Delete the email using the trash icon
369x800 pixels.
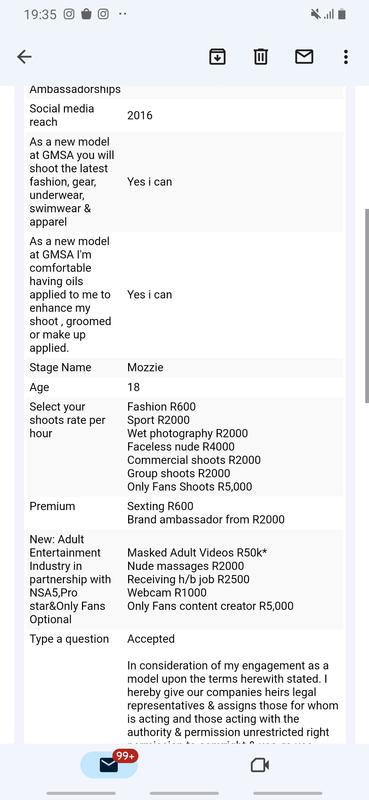pos(261,57)
